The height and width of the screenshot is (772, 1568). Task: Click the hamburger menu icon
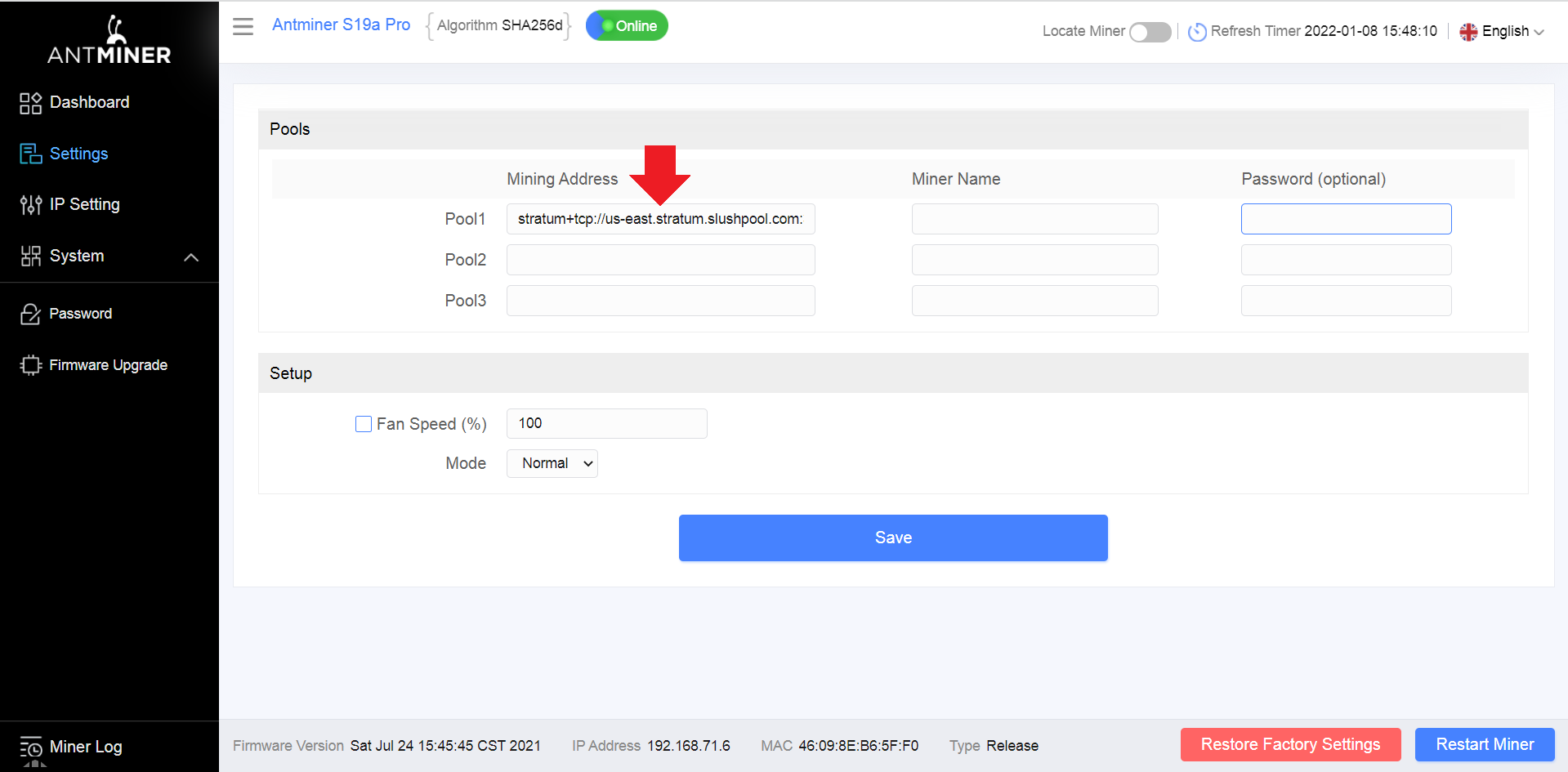coord(243,26)
